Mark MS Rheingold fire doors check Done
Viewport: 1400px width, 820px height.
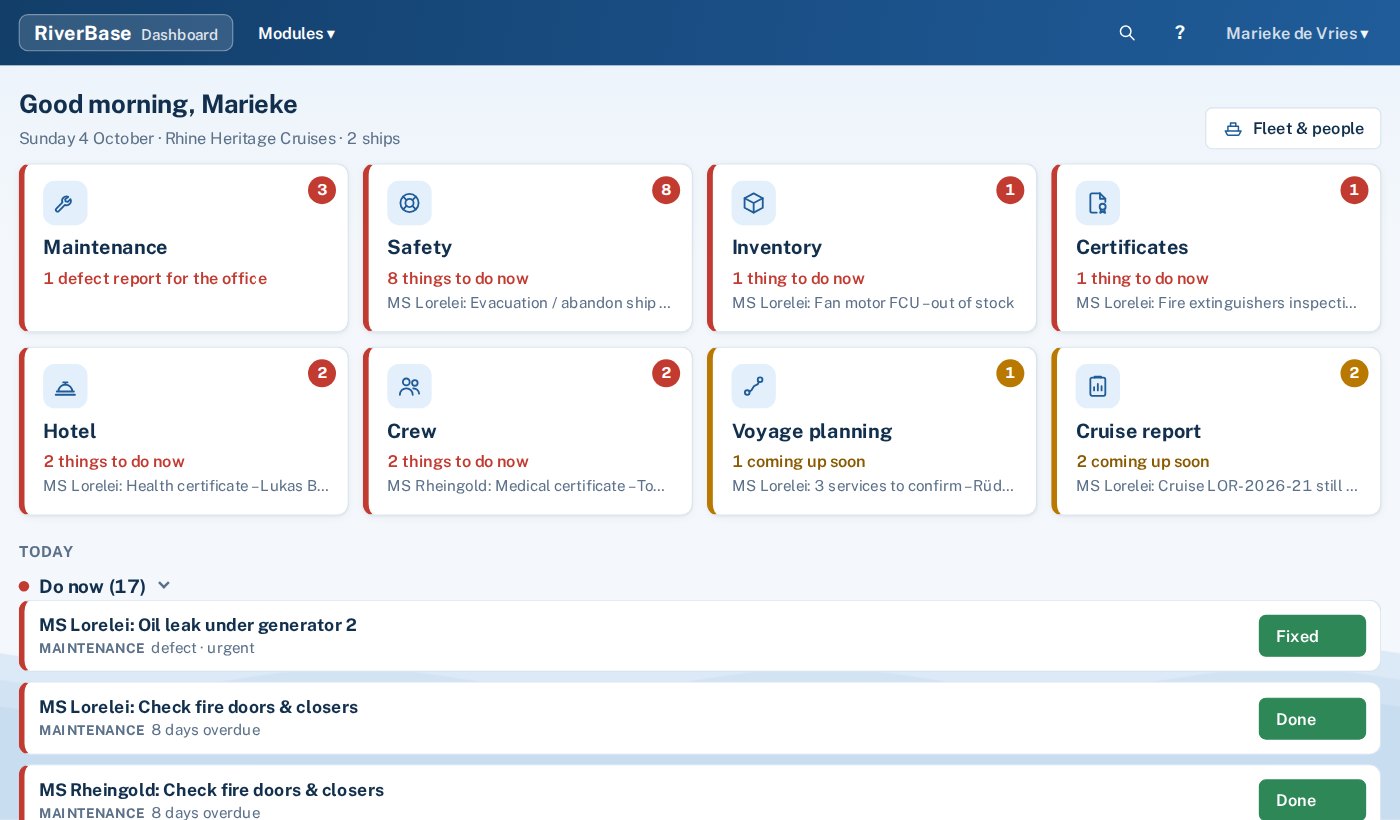(x=1312, y=800)
